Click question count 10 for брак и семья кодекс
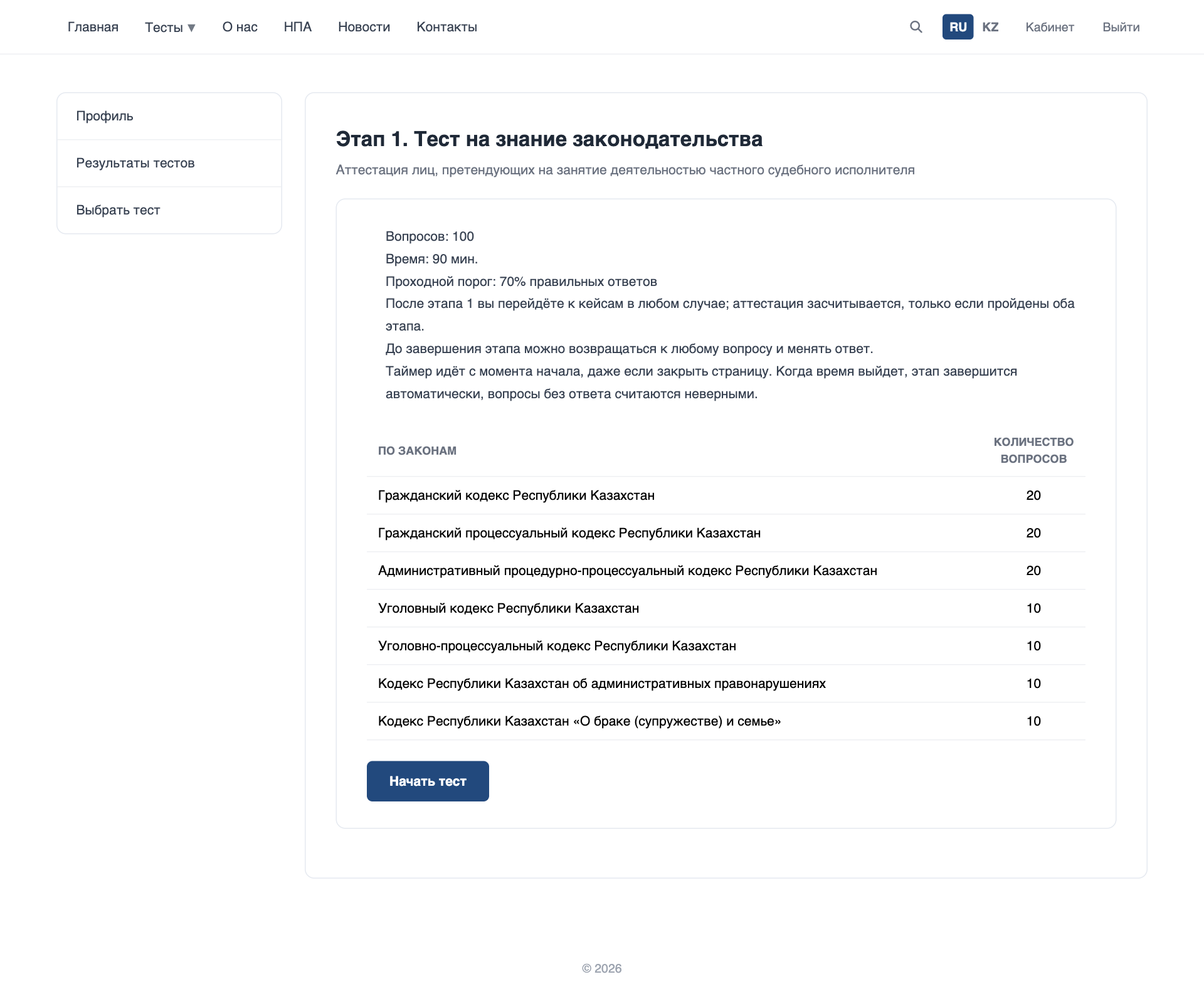 (x=1033, y=721)
